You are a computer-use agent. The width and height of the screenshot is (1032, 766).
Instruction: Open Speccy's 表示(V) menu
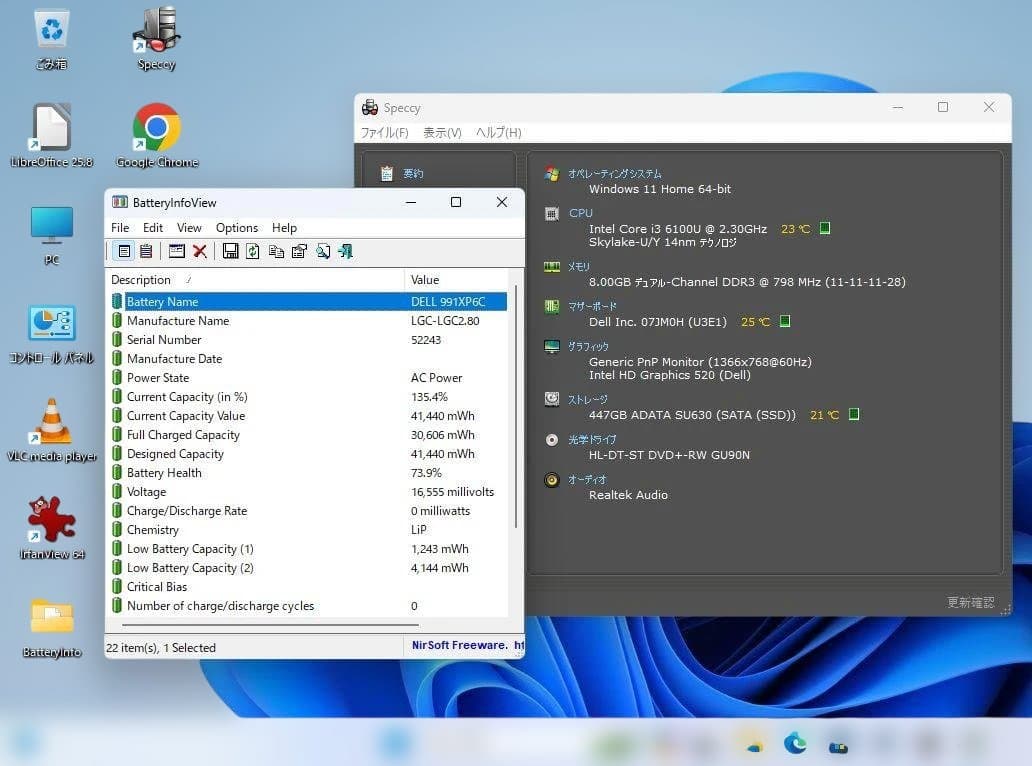coord(442,132)
